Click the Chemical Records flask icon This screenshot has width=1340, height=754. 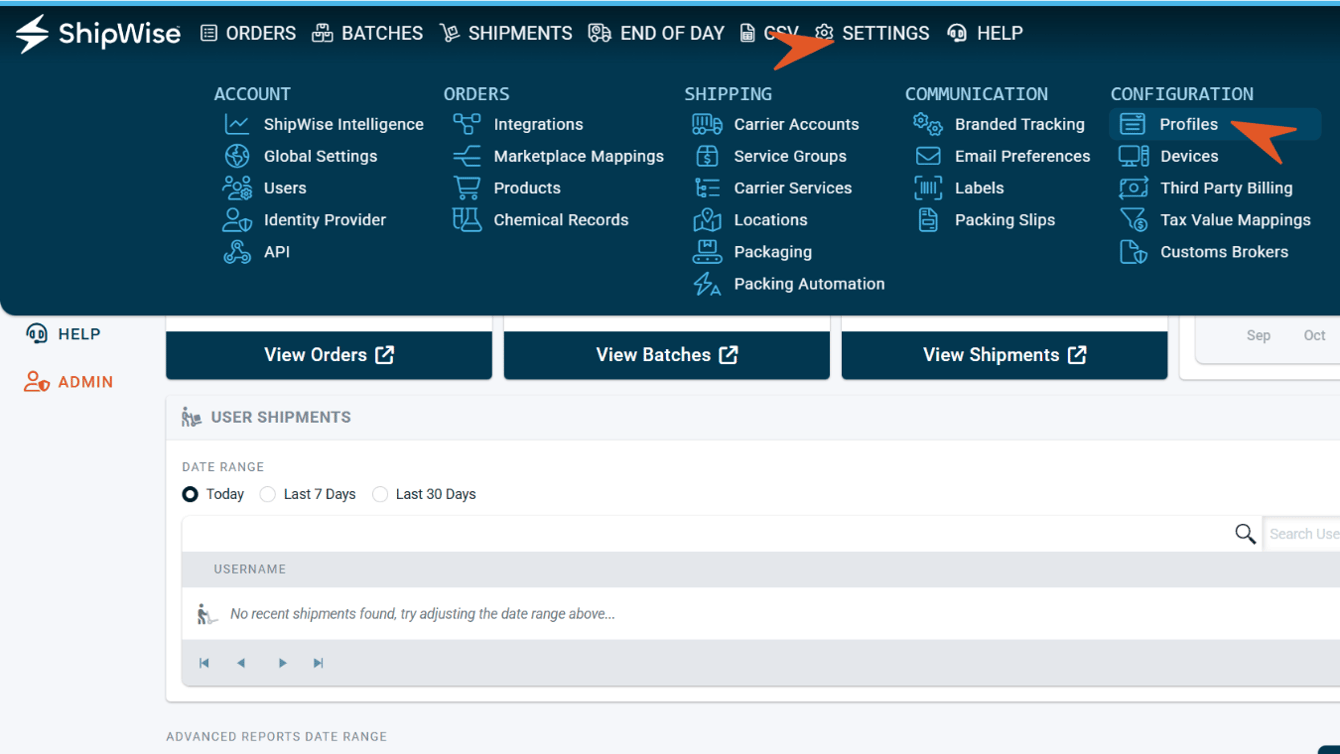pos(467,220)
